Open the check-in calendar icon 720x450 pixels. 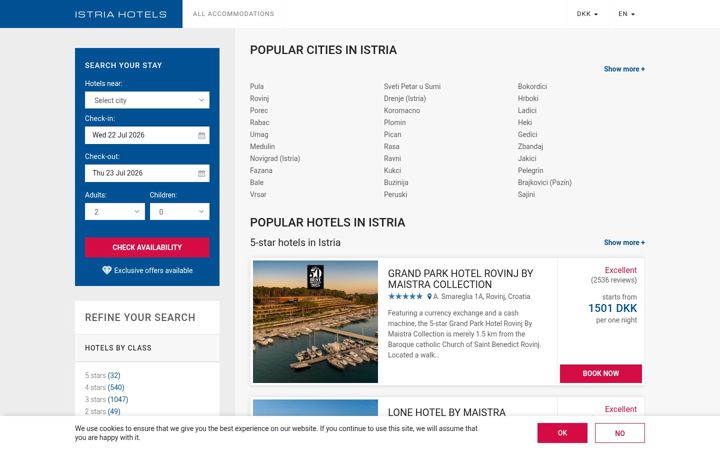(202, 135)
